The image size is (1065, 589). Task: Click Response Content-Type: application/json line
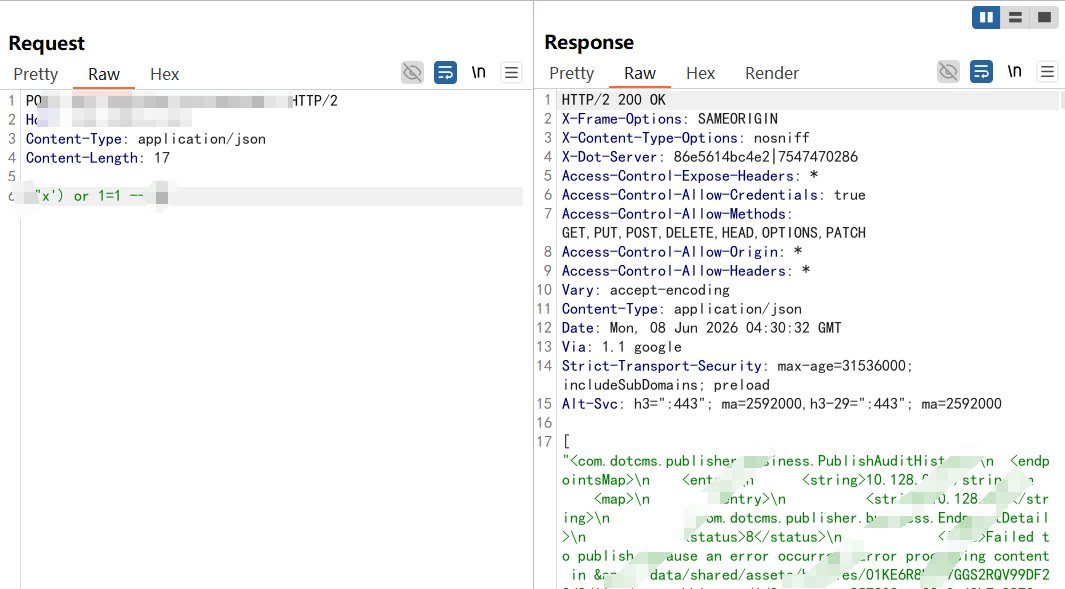[x=681, y=309]
